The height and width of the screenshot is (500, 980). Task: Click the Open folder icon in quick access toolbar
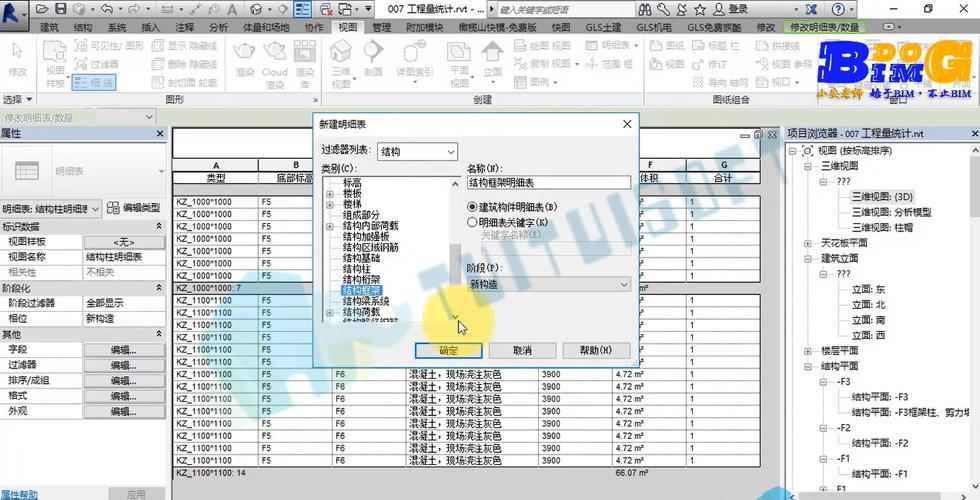click(x=42, y=9)
